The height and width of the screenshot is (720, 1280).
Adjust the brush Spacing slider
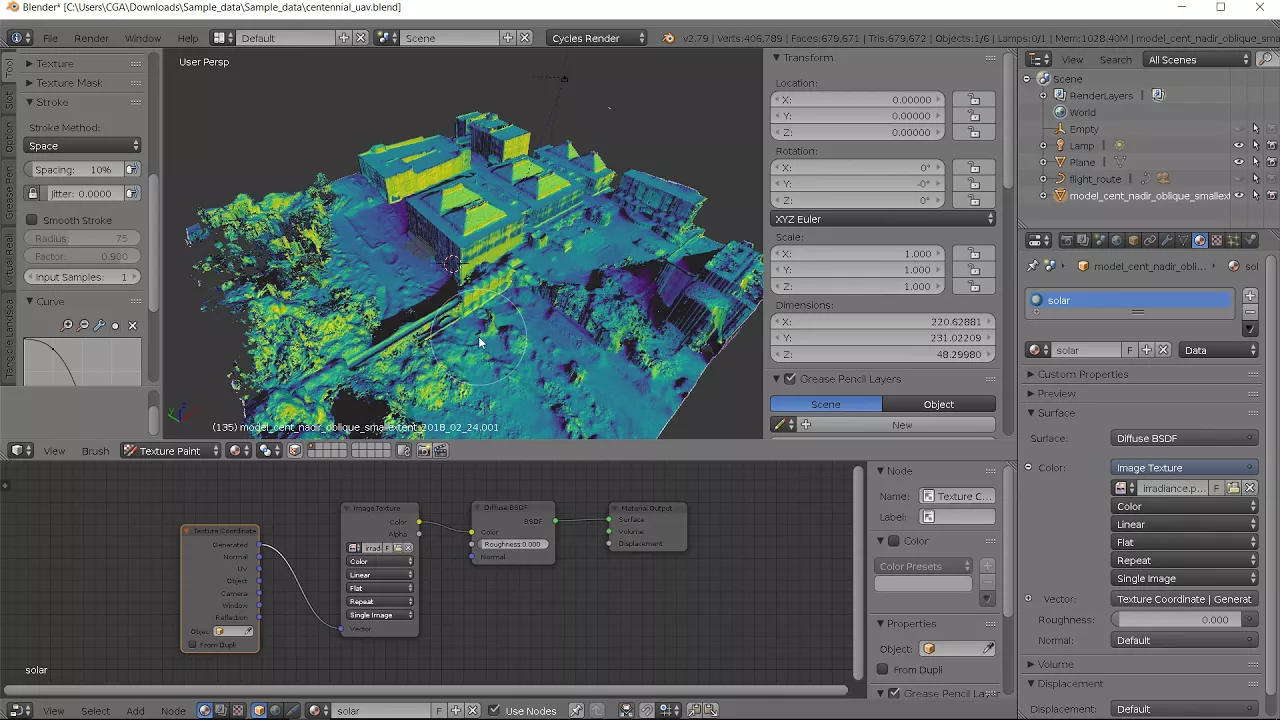[x=75, y=170]
